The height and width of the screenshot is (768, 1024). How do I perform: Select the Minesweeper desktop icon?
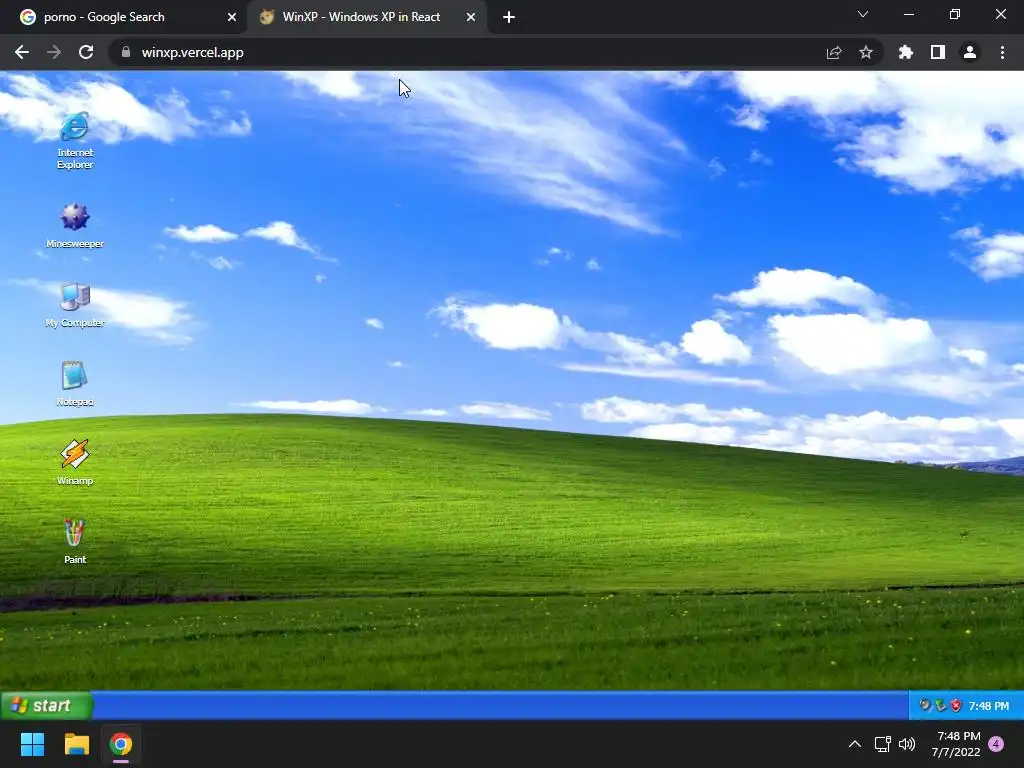[x=74, y=225]
